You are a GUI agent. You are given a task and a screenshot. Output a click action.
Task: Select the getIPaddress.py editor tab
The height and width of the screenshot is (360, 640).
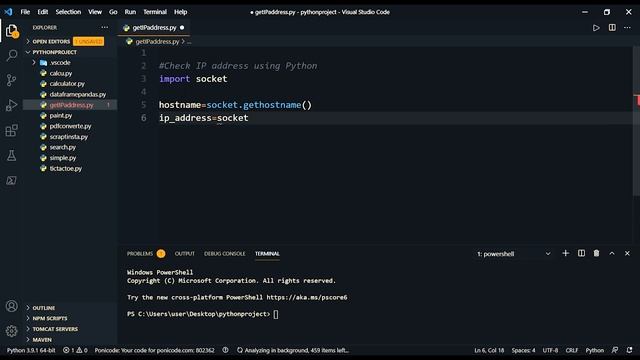pos(154,28)
